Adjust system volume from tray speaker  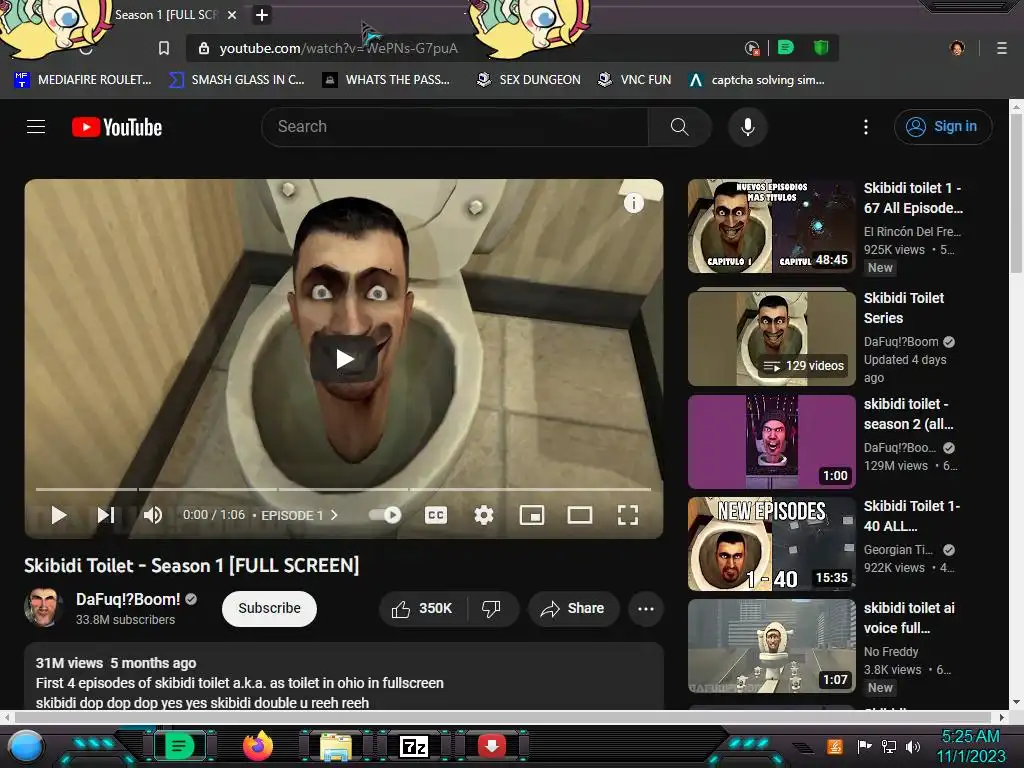[913, 746]
